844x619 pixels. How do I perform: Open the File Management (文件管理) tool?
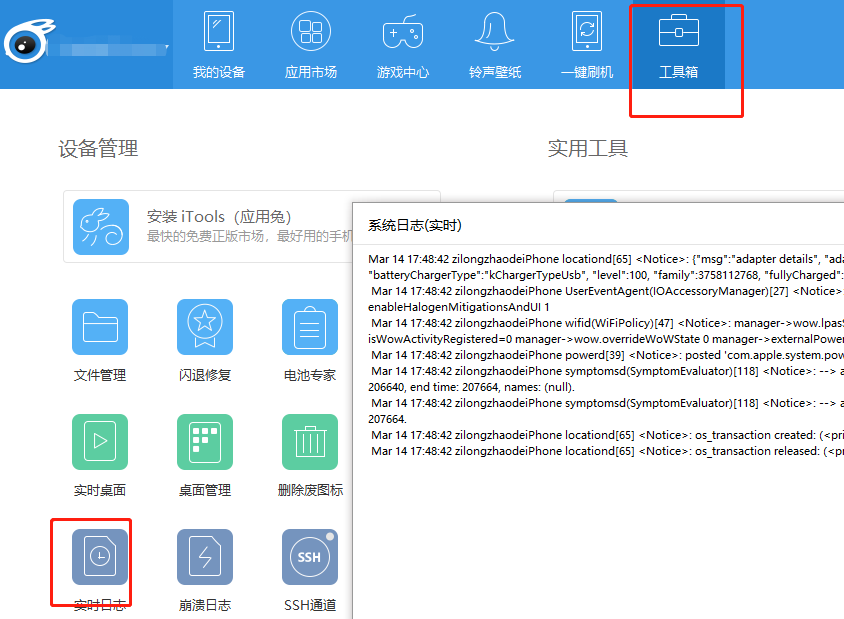100,327
